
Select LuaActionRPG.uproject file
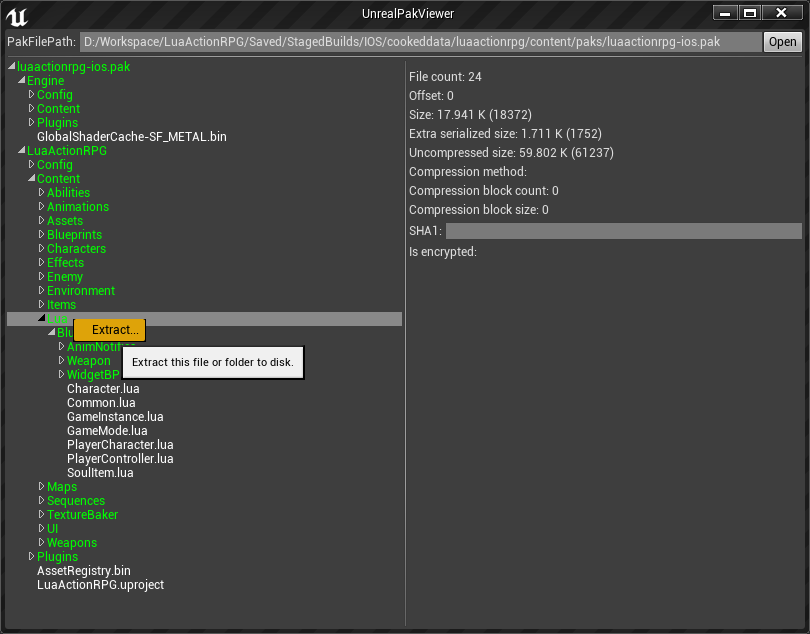tap(100, 584)
